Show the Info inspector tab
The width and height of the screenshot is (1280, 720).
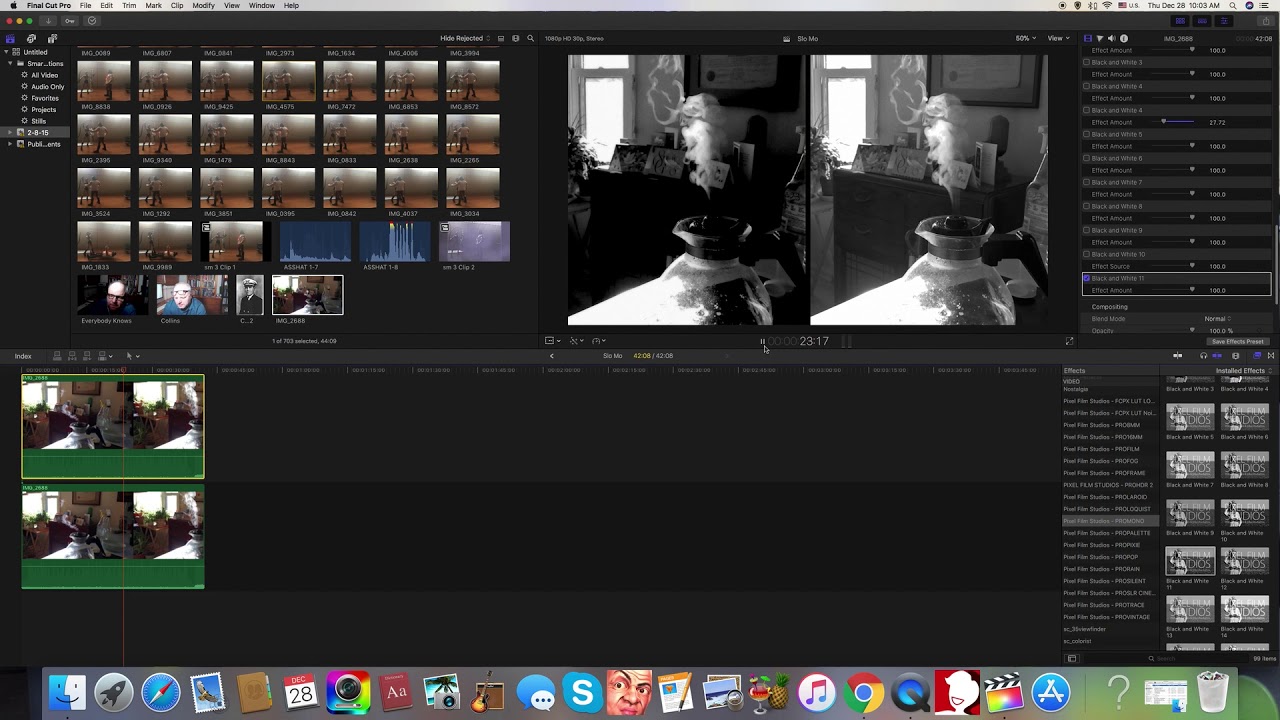[x=1124, y=39]
